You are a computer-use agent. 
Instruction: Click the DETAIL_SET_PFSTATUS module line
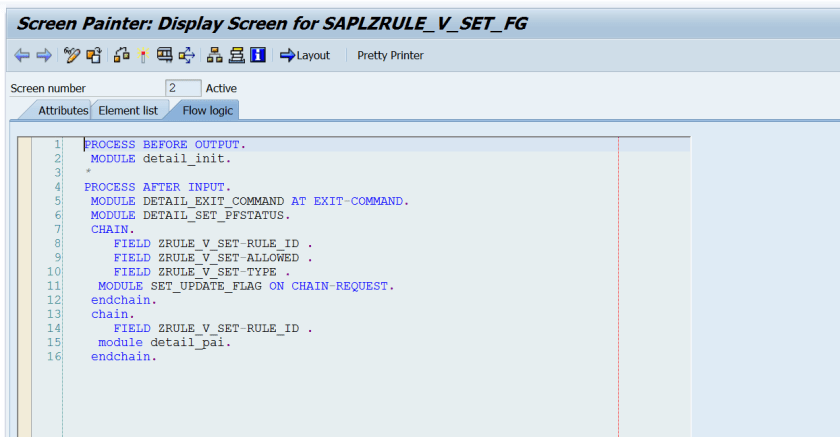click(x=190, y=215)
